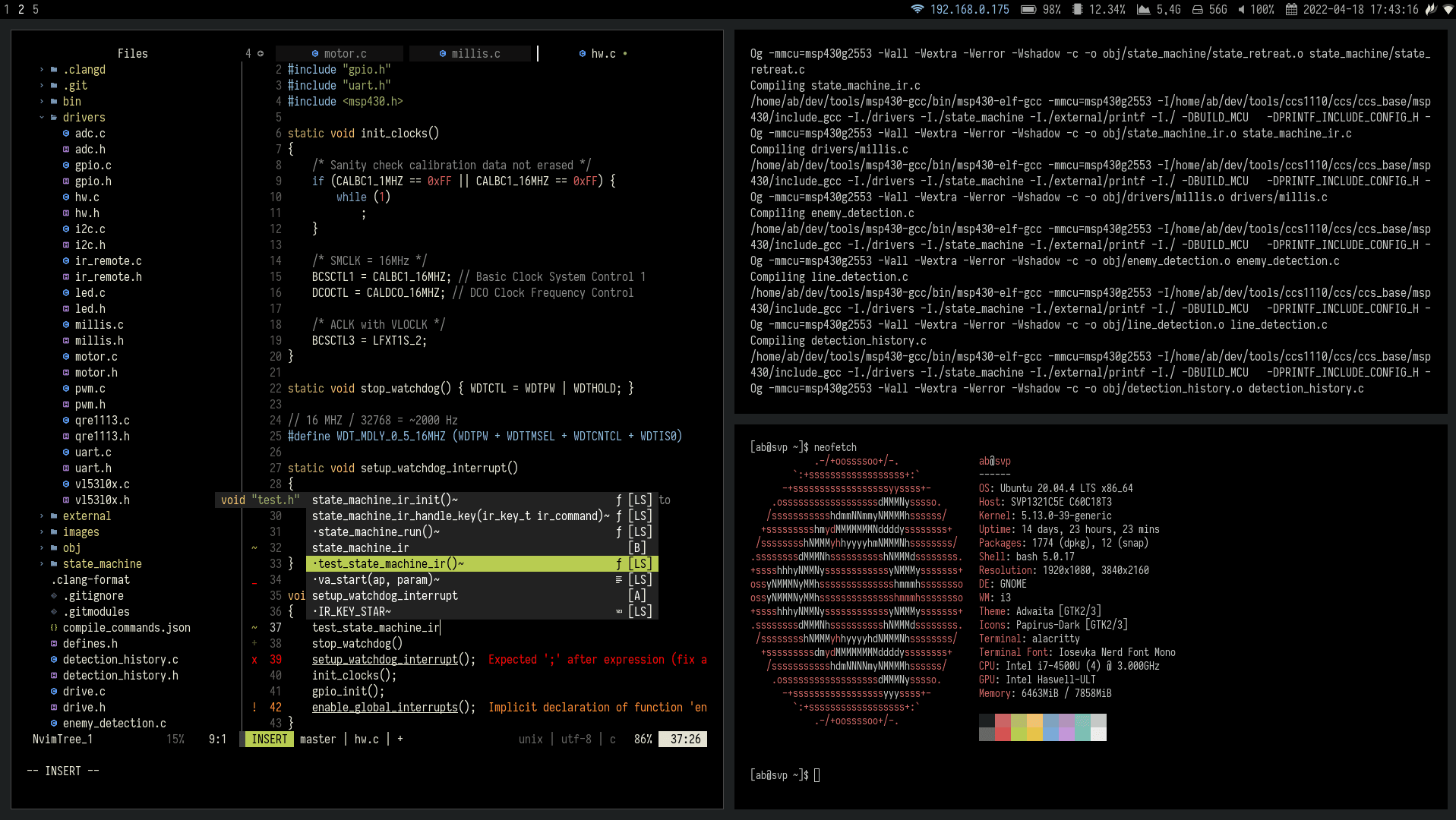The image size is (1456, 820).
Task: Click the disk icon showing 56G
Action: point(1197,9)
